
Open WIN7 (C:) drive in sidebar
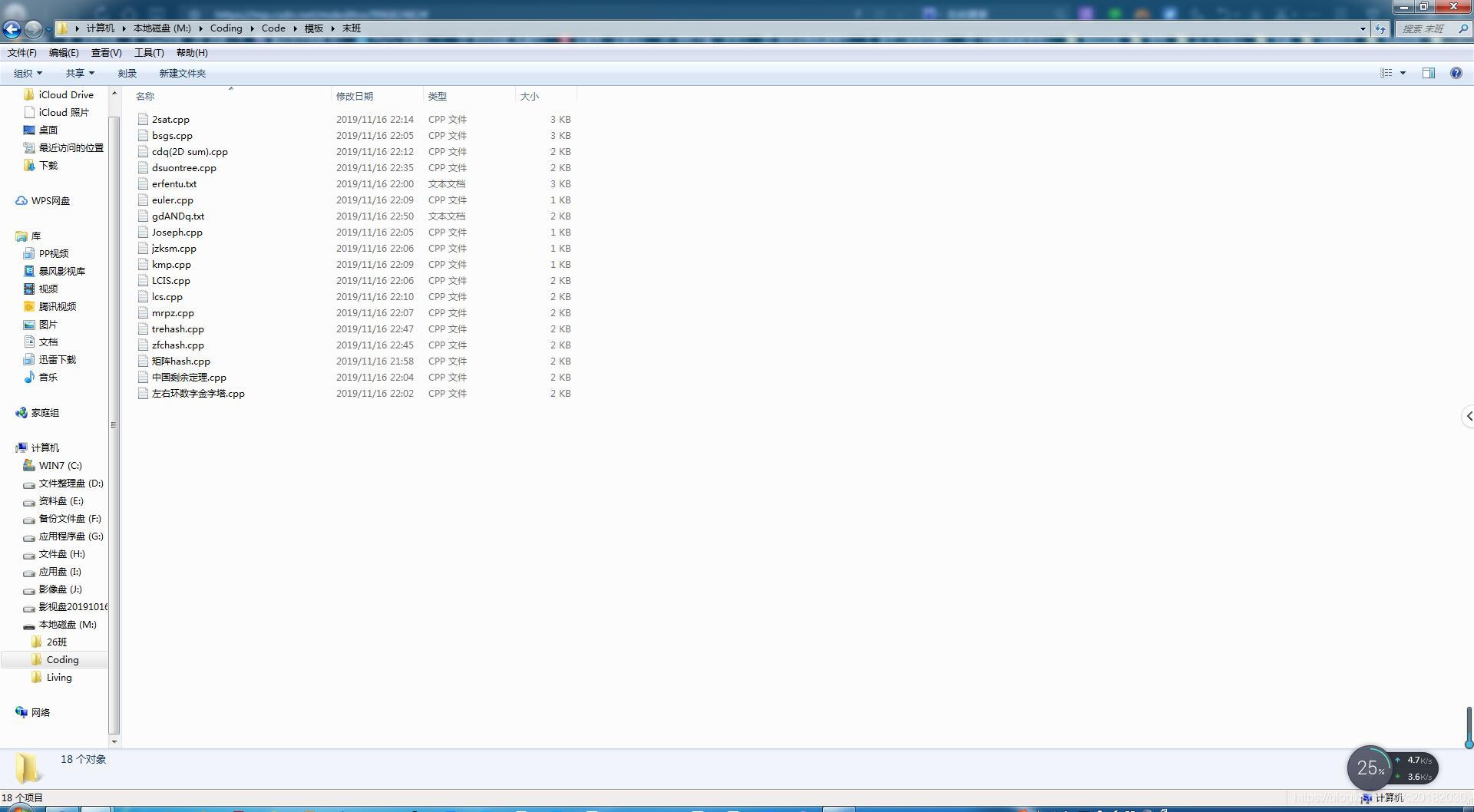(60, 465)
